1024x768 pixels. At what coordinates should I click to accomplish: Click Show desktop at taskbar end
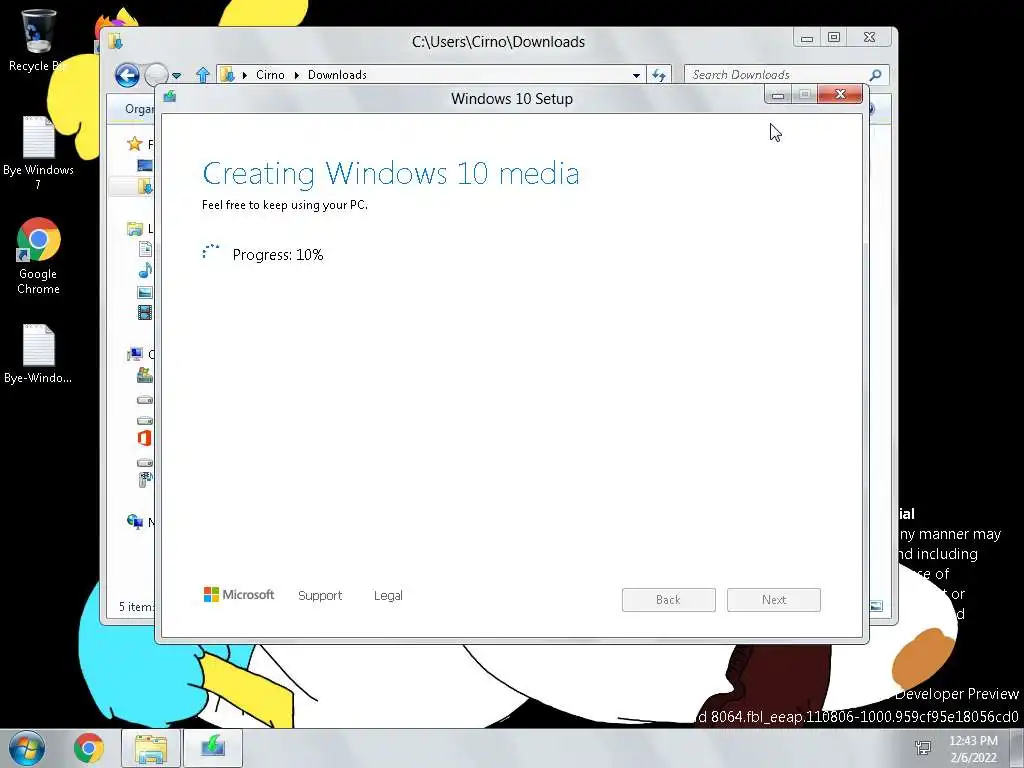[x=1017, y=748]
